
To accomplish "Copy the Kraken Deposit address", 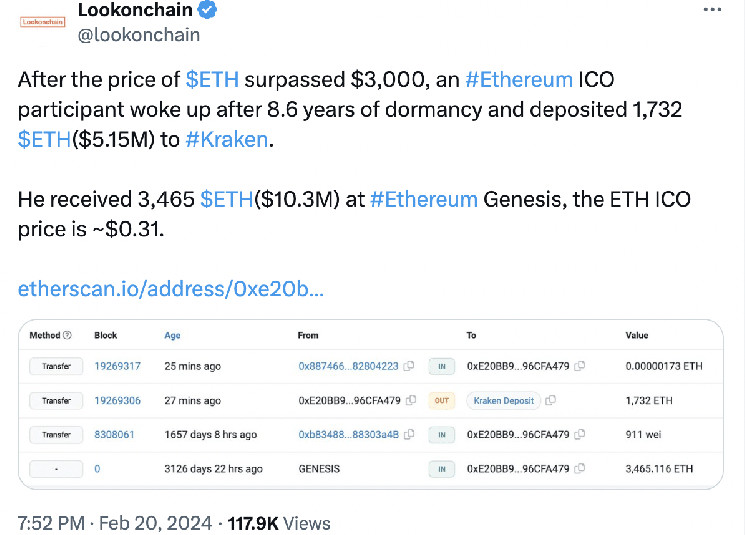I will coord(551,400).
